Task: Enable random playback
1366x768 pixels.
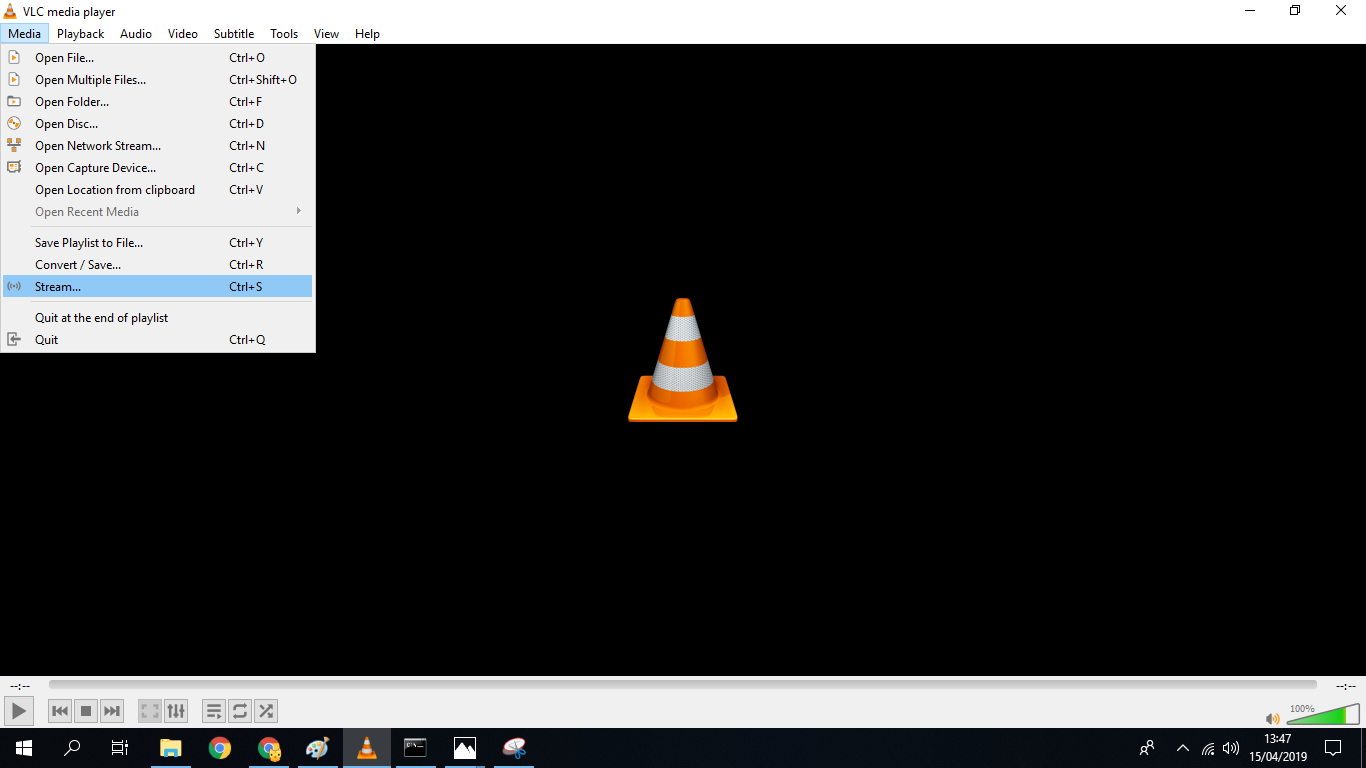Action: click(266, 711)
